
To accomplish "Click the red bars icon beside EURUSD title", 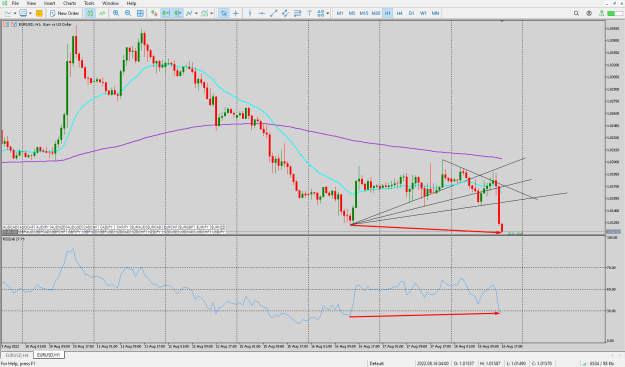I will point(14,24).
